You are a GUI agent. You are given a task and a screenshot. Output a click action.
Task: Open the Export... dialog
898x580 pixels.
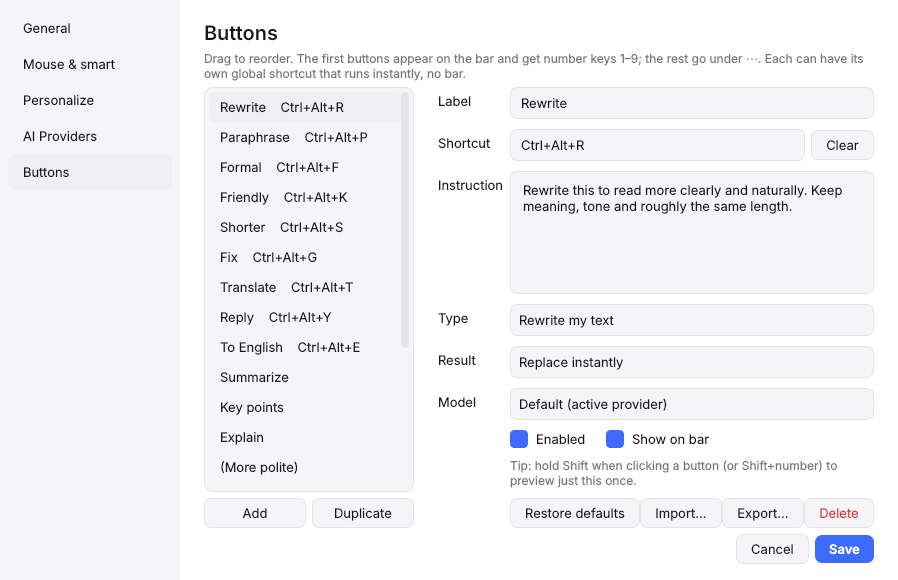763,513
